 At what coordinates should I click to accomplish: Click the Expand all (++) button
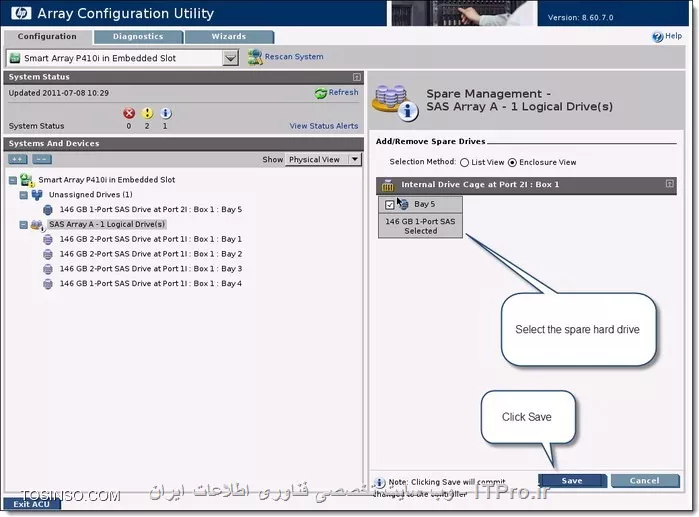[x=17, y=159]
